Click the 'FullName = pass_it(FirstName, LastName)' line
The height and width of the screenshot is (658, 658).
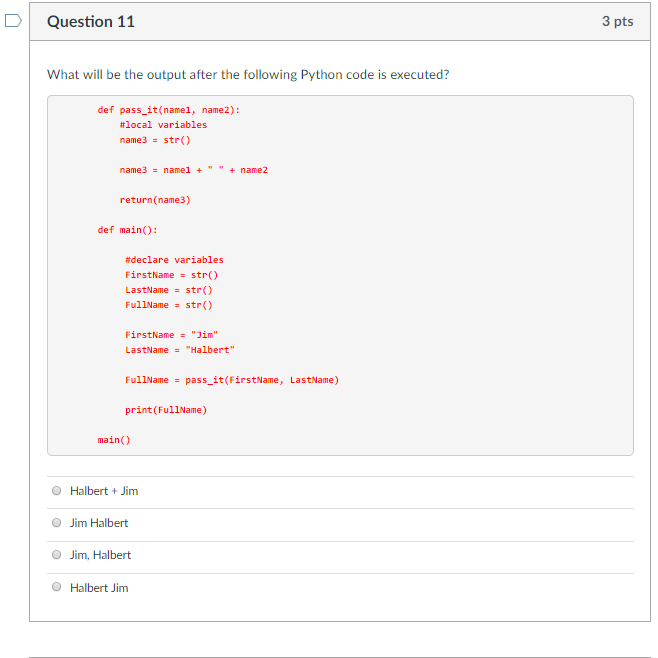(232, 380)
